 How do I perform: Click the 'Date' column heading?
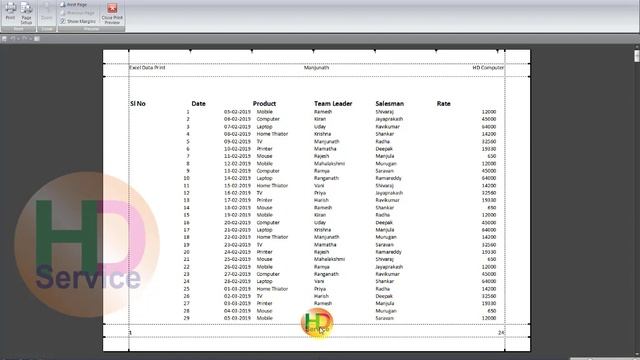coord(198,104)
